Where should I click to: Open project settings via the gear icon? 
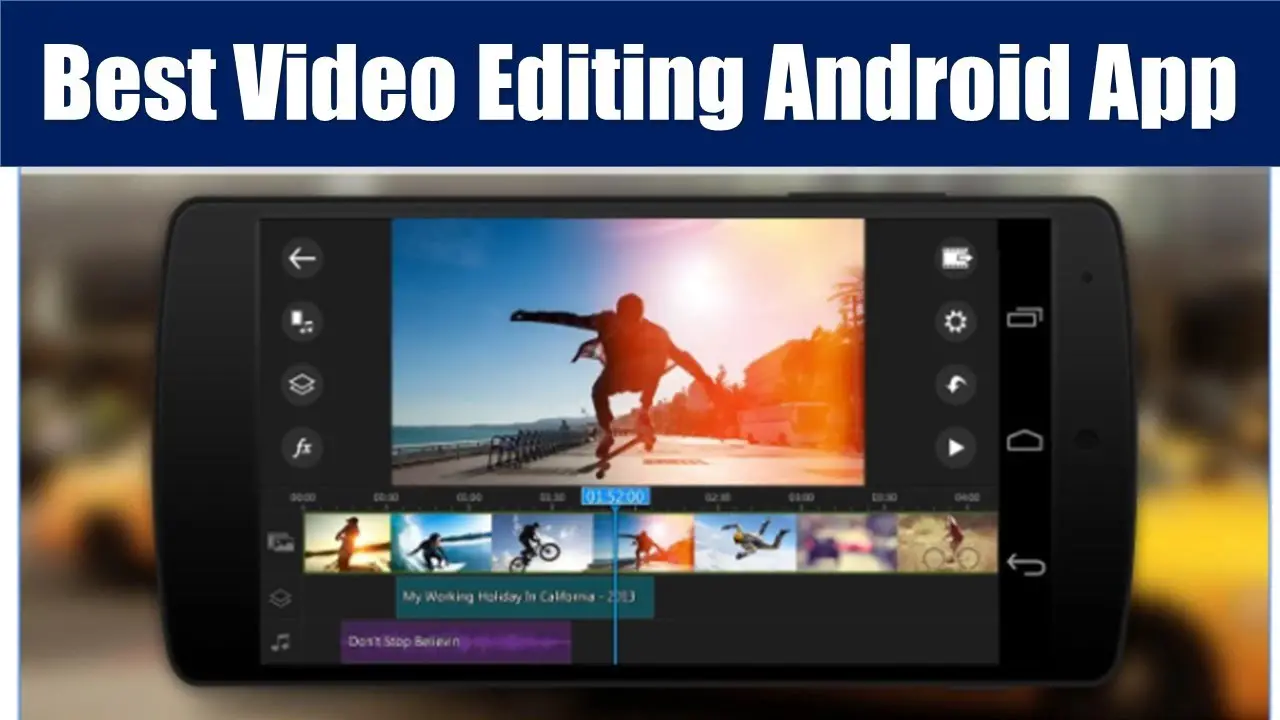(x=956, y=320)
